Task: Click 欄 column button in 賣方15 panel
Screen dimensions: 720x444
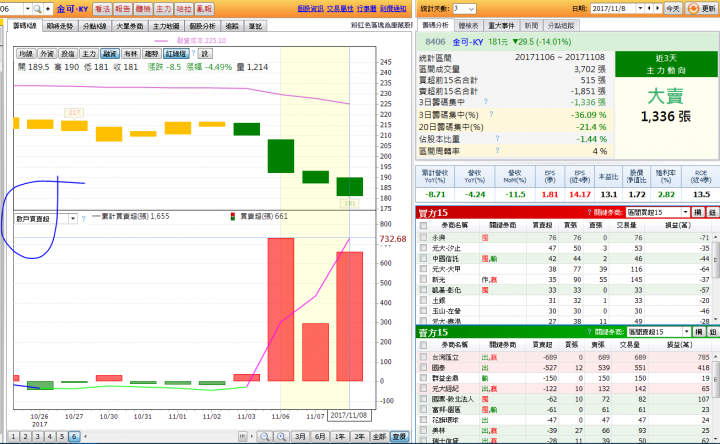Action: click(x=698, y=332)
